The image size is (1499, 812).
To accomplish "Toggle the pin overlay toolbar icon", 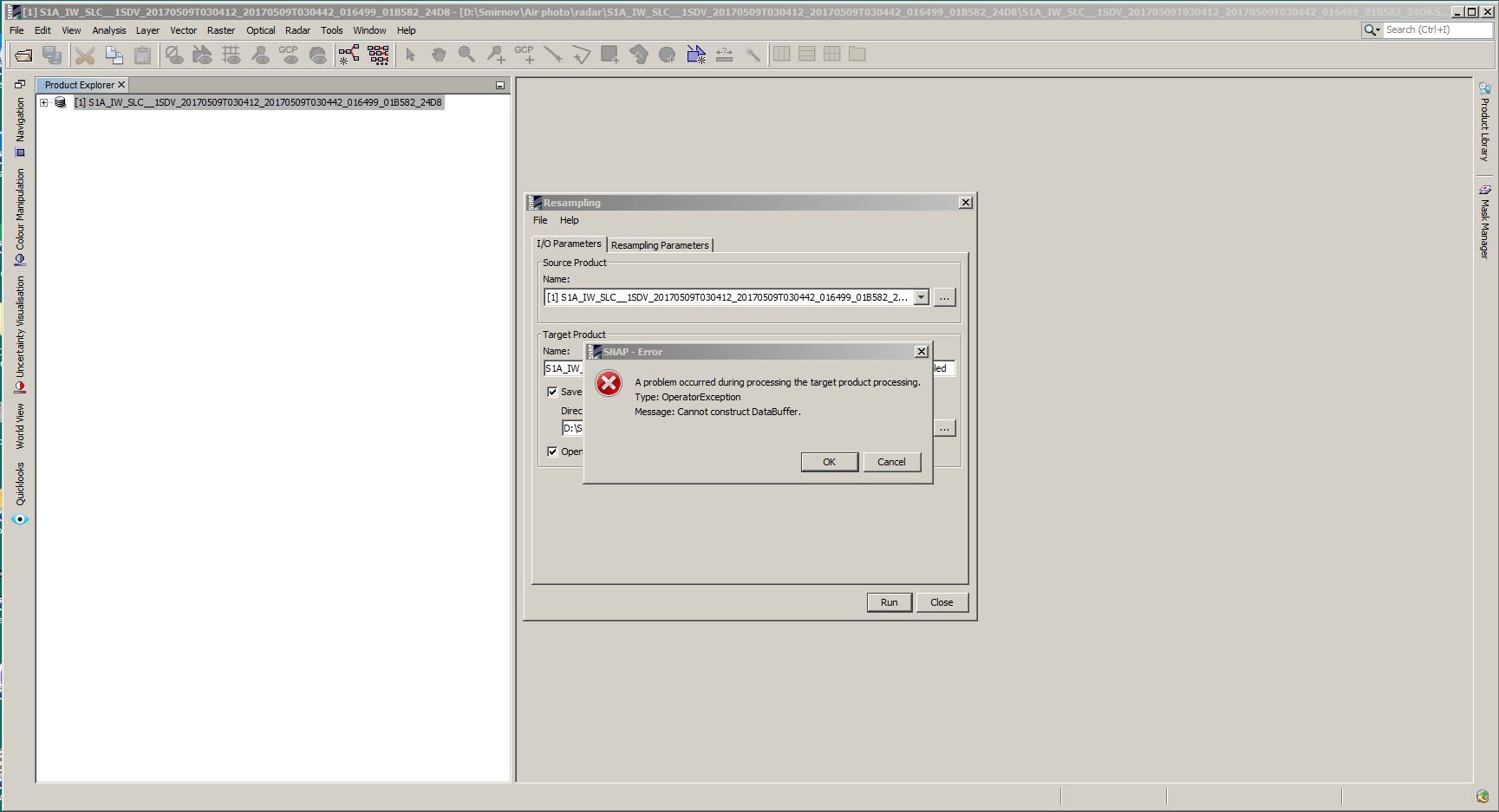I will [260, 55].
